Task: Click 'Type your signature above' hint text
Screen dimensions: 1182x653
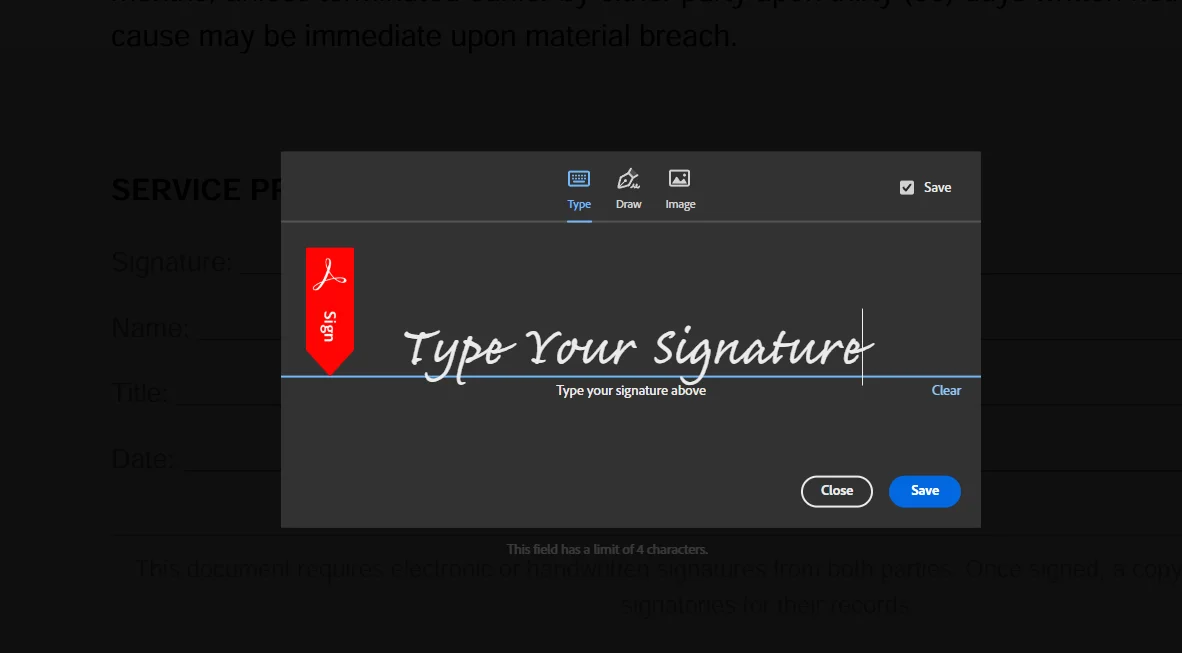Action: tap(631, 391)
